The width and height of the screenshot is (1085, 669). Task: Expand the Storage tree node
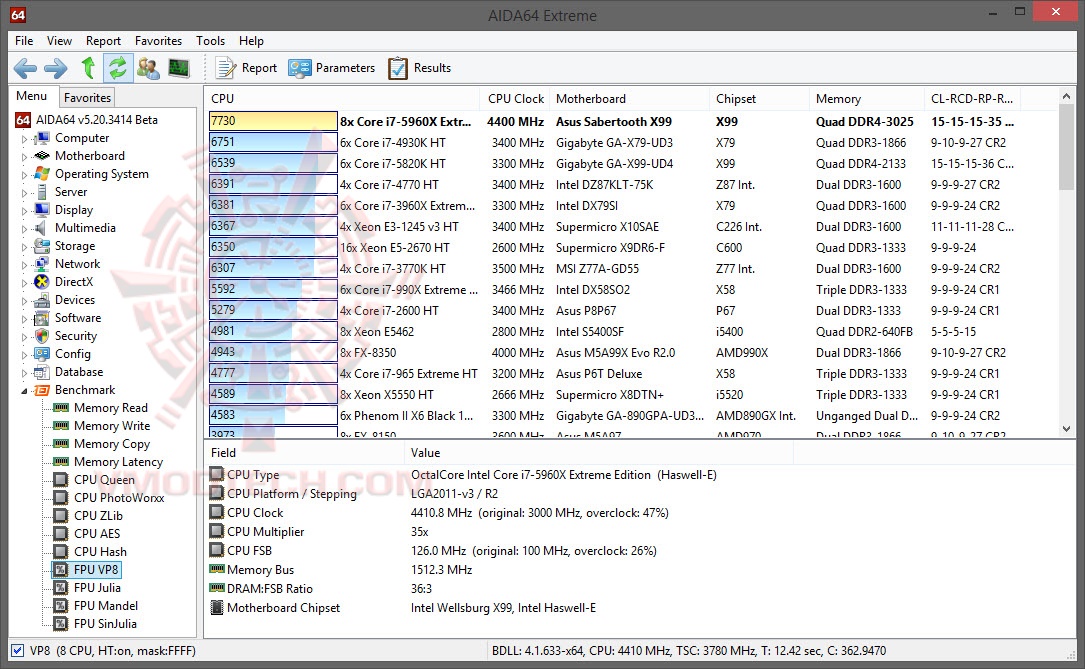coord(24,247)
